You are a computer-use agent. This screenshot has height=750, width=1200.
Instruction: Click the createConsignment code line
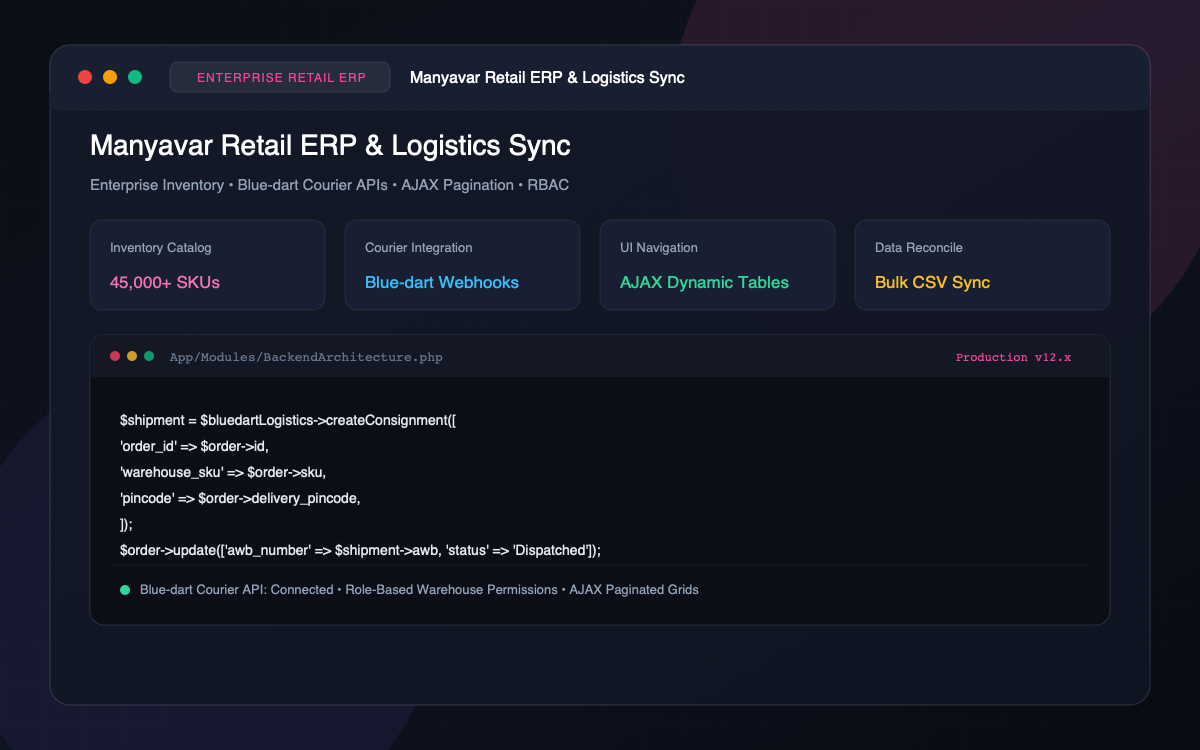(x=288, y=420)
